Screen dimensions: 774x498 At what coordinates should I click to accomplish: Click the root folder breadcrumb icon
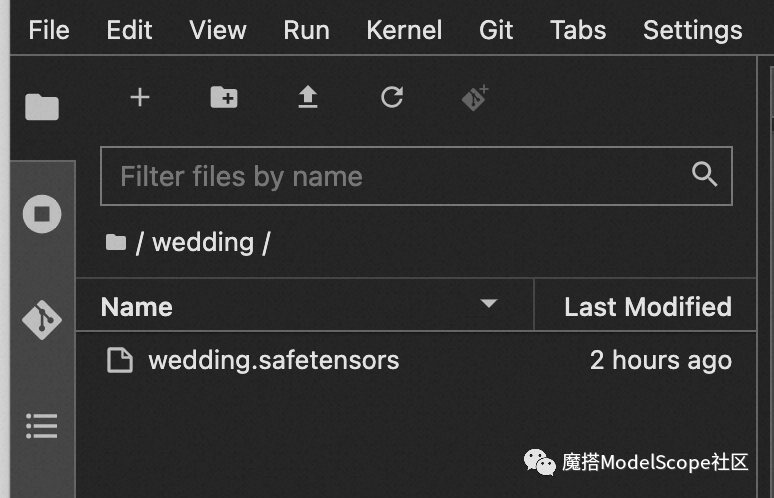click(x=116, y=242)
